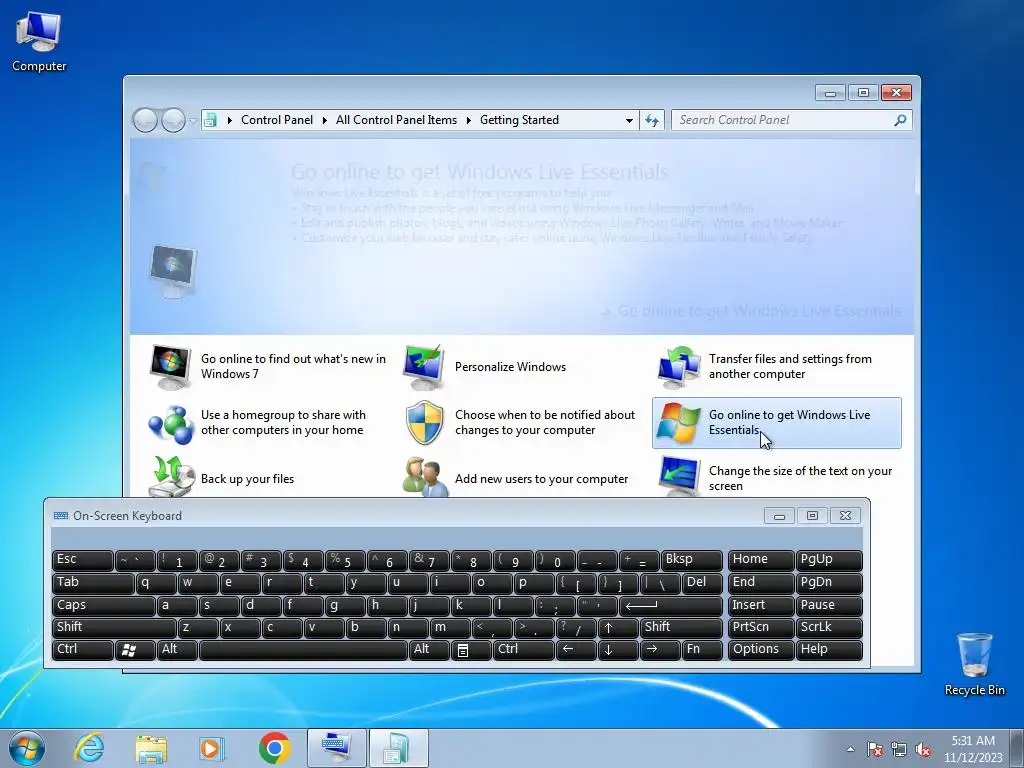Click the Tab key on keyboard
The width and height of the screenshot is (1024, 768).
pos(93,583)
